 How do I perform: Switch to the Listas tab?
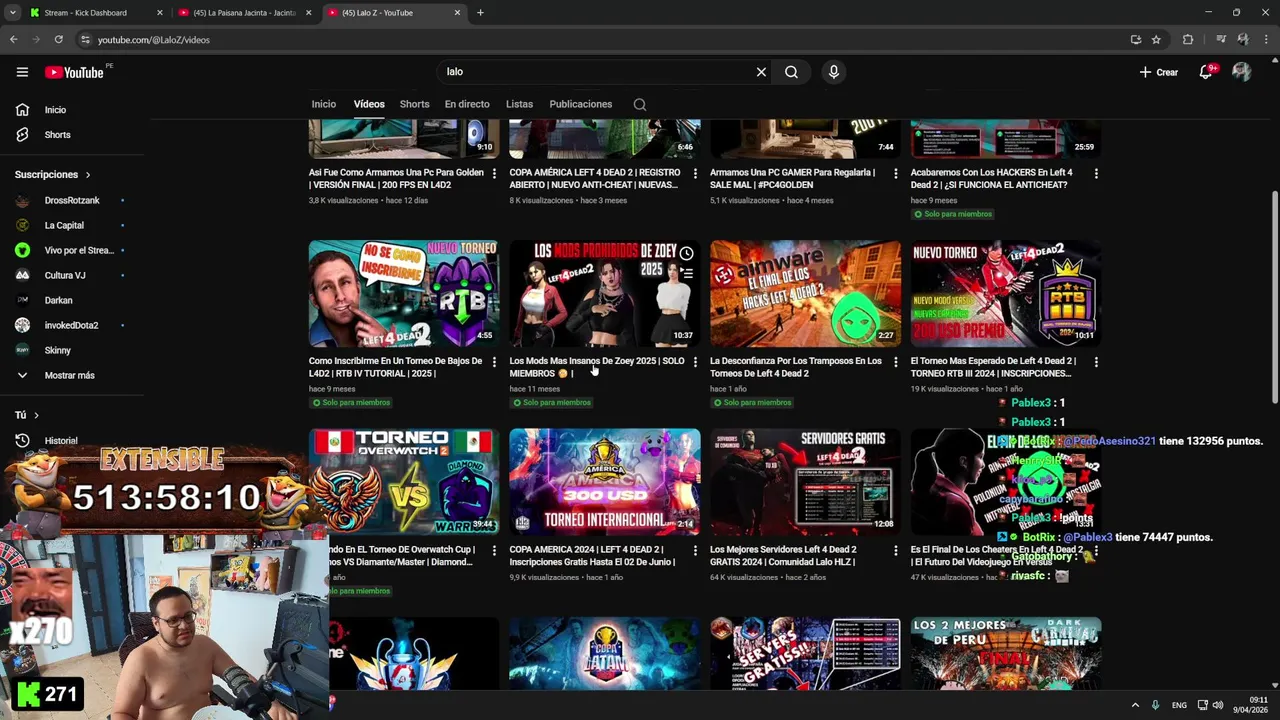point(519,104)
